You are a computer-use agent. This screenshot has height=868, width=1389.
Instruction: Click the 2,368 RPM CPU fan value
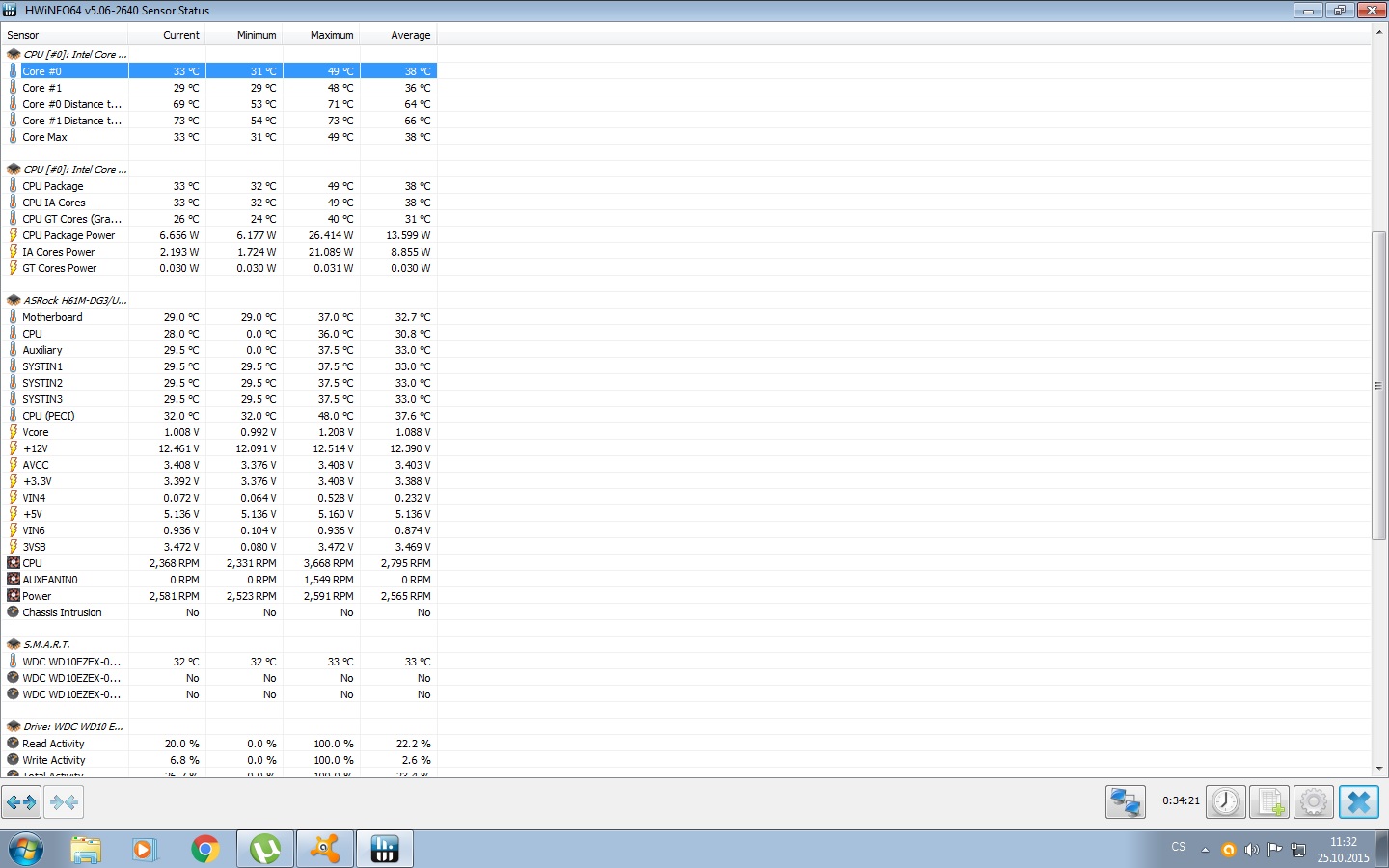[174, 563]
